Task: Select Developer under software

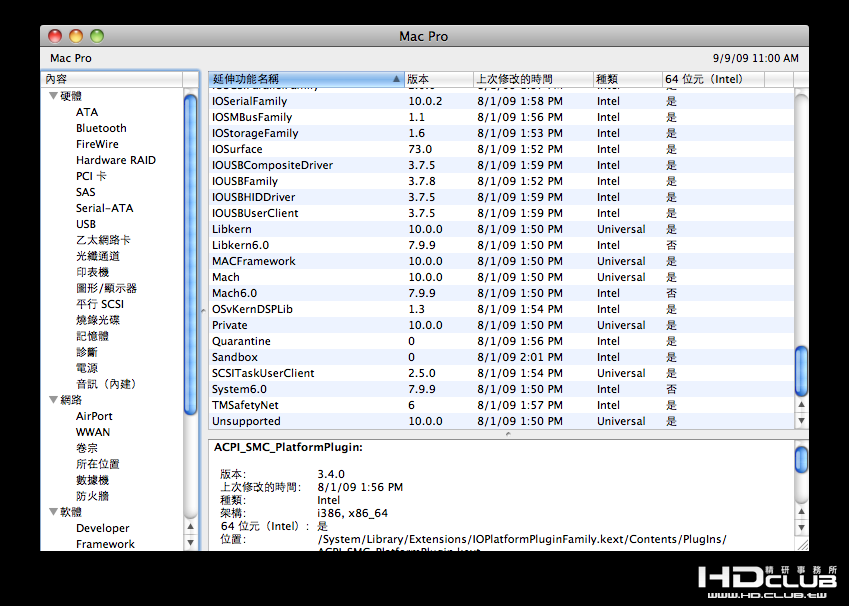Action: [x=102, y=528]
